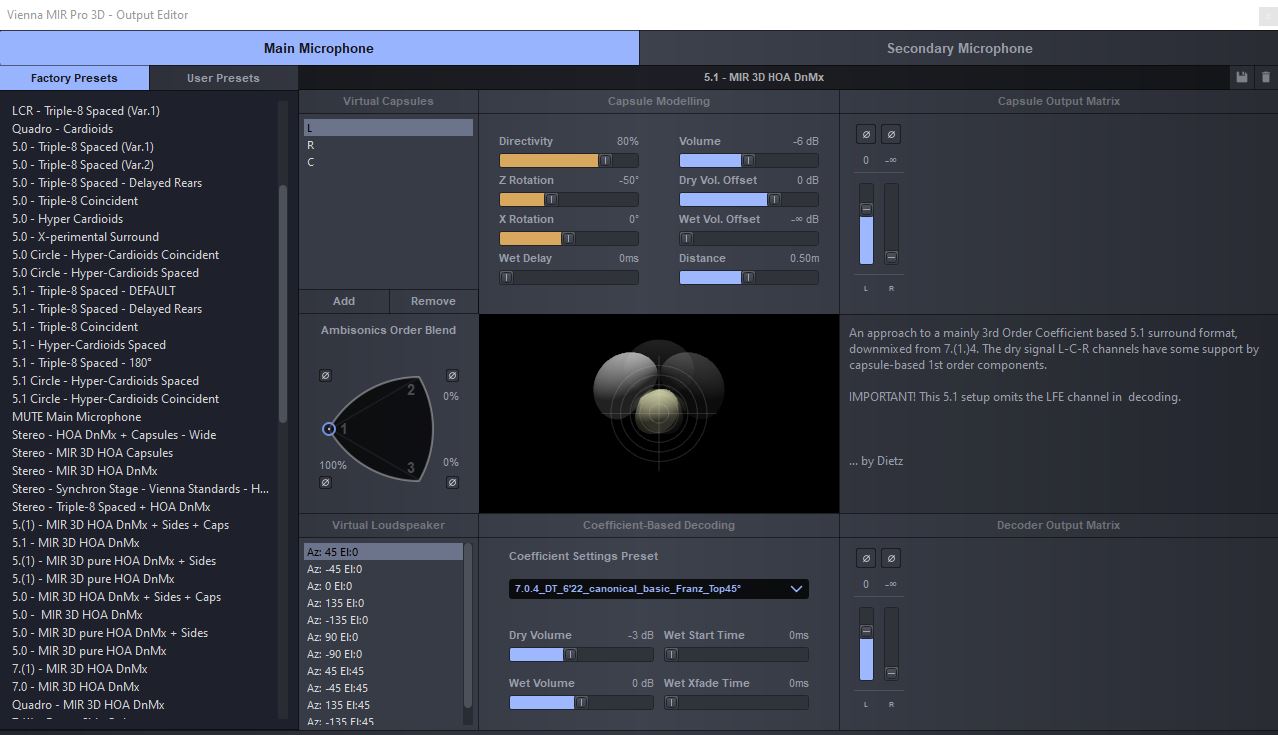Toggle left phase invert in Capsule Output Matrix
The height and width of the screenshot is (735, 1278).
[x=866, y=134]
